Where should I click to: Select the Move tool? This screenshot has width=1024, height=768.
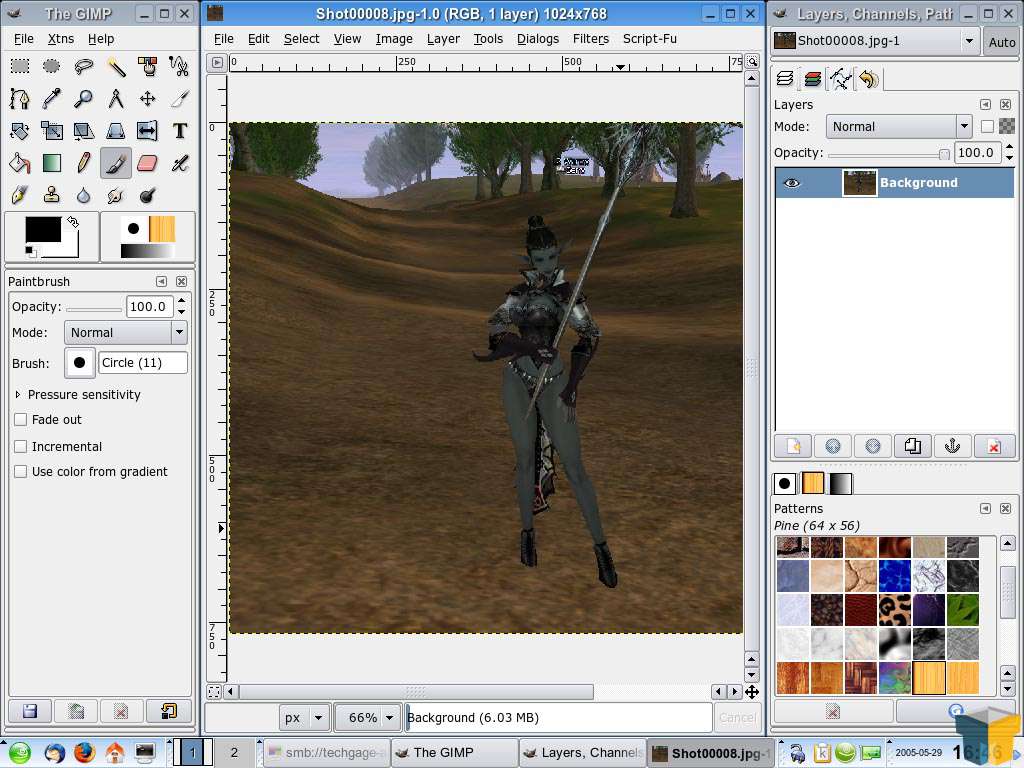click(148, 99)
